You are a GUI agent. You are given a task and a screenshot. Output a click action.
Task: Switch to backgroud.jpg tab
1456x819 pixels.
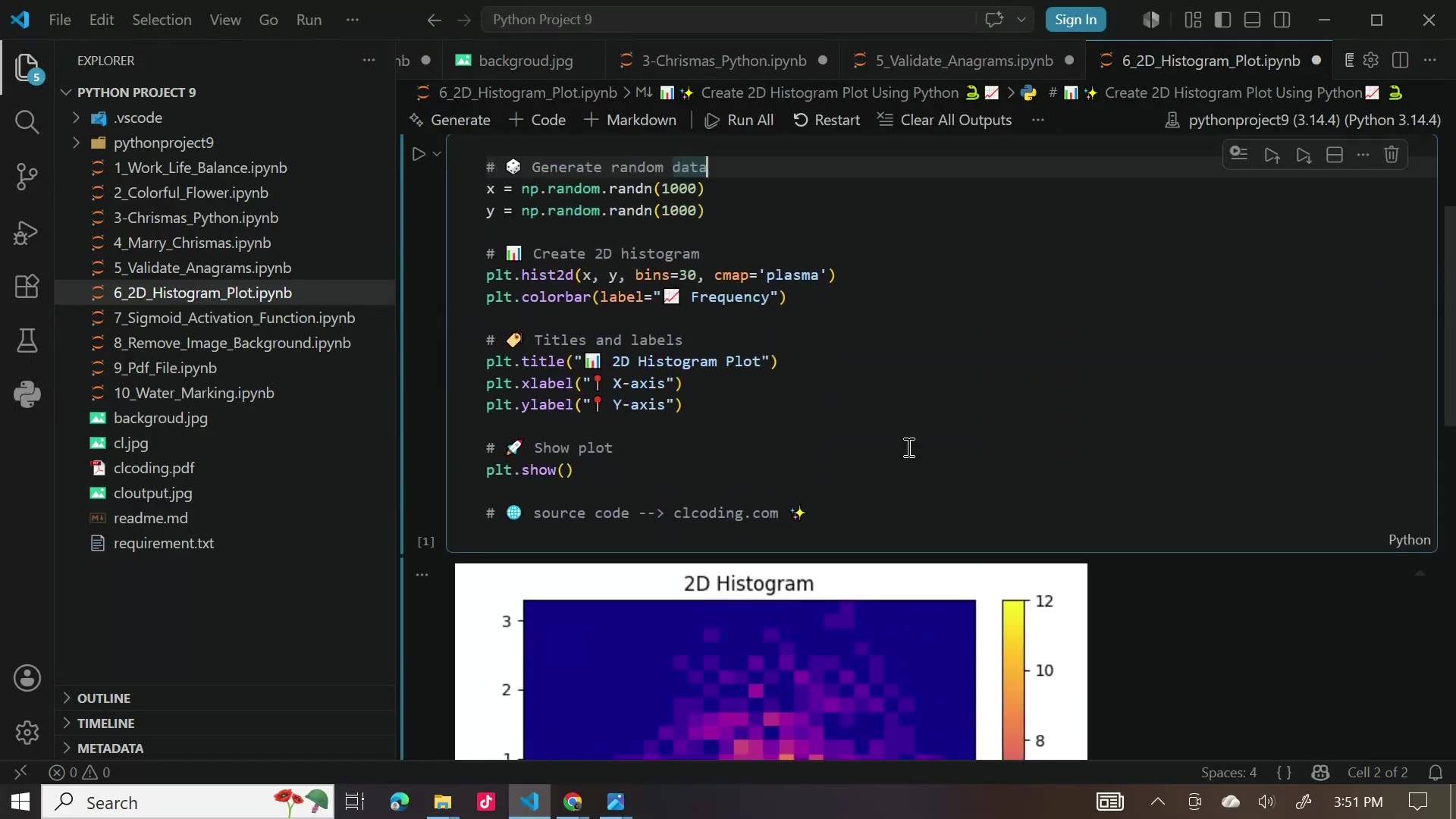[x=526, y=61]
